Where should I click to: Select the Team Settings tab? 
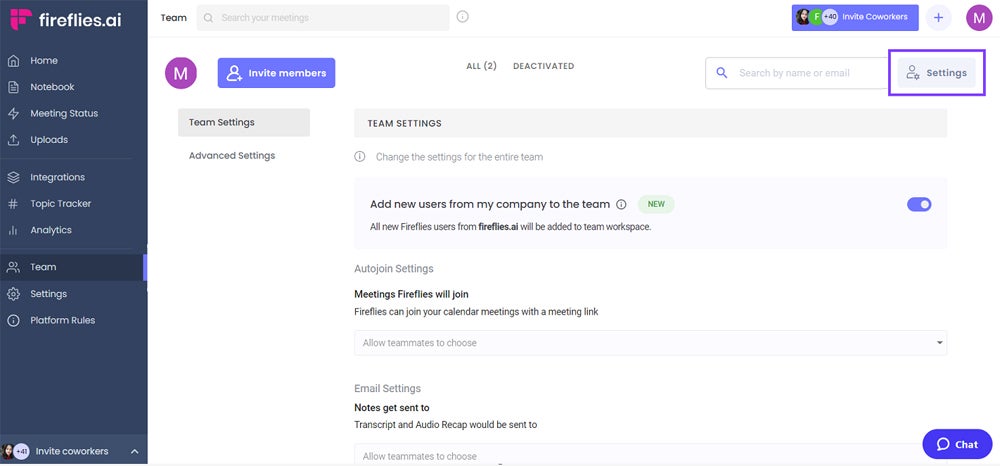[x=244, y=122]
